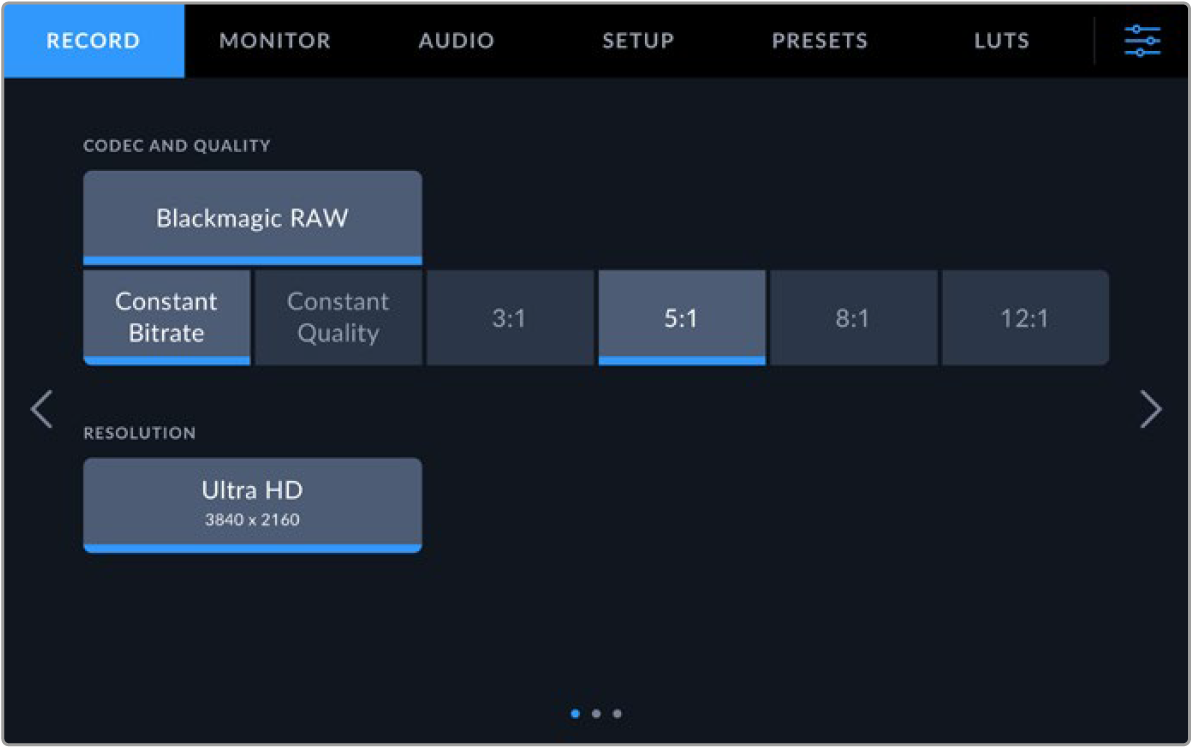
Task: Open the PRESETS tab
Action: click(820, 40)
